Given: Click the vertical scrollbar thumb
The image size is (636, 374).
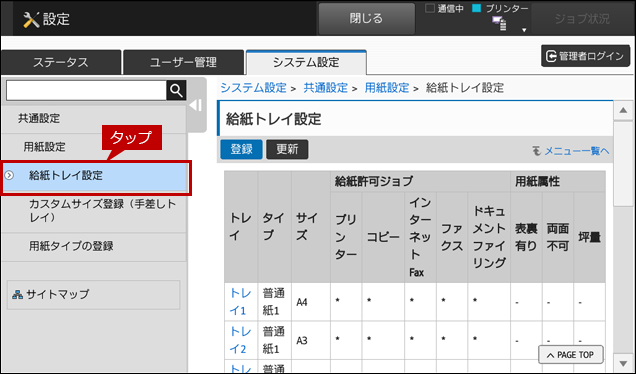Looking at the screenshot, I should point(623,164).
